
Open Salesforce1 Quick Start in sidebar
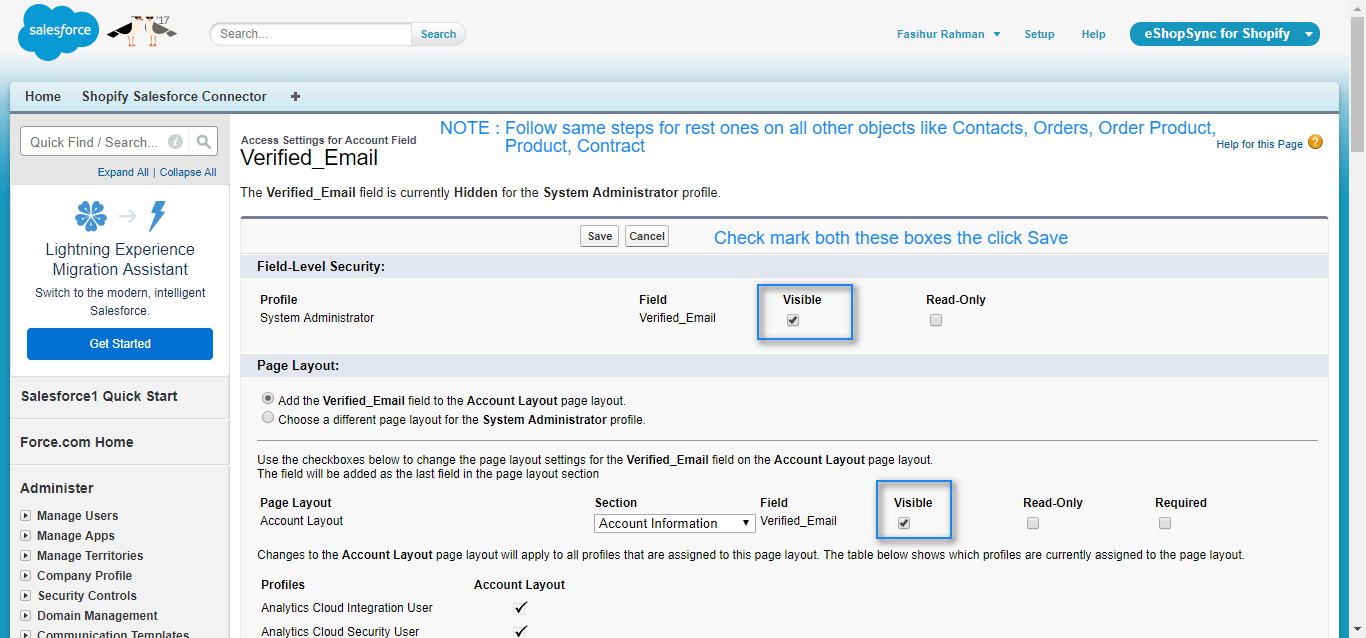(99, 396)
